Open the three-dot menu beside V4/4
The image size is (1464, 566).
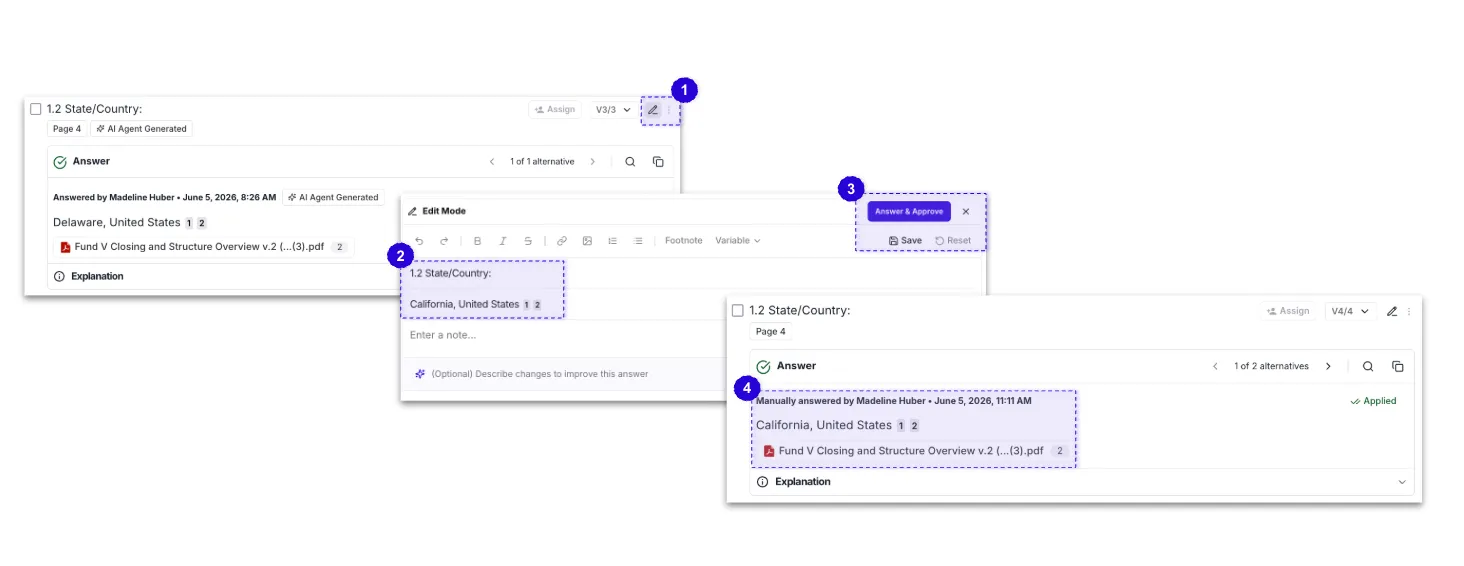click(1409, 311)
